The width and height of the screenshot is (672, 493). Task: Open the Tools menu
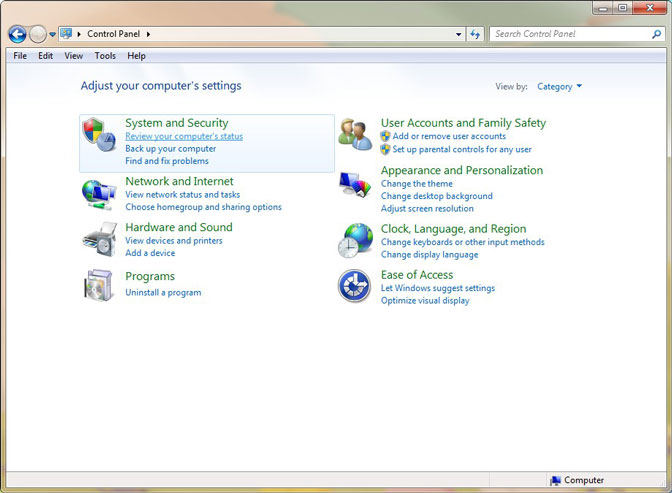click(x=105, y=56)
